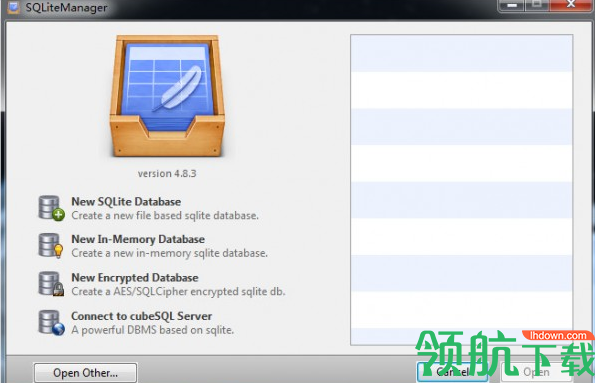Viewport: 595px width, 383px height.
Task: Maximize the SQLiteManager window
Action: coord(537,5)
